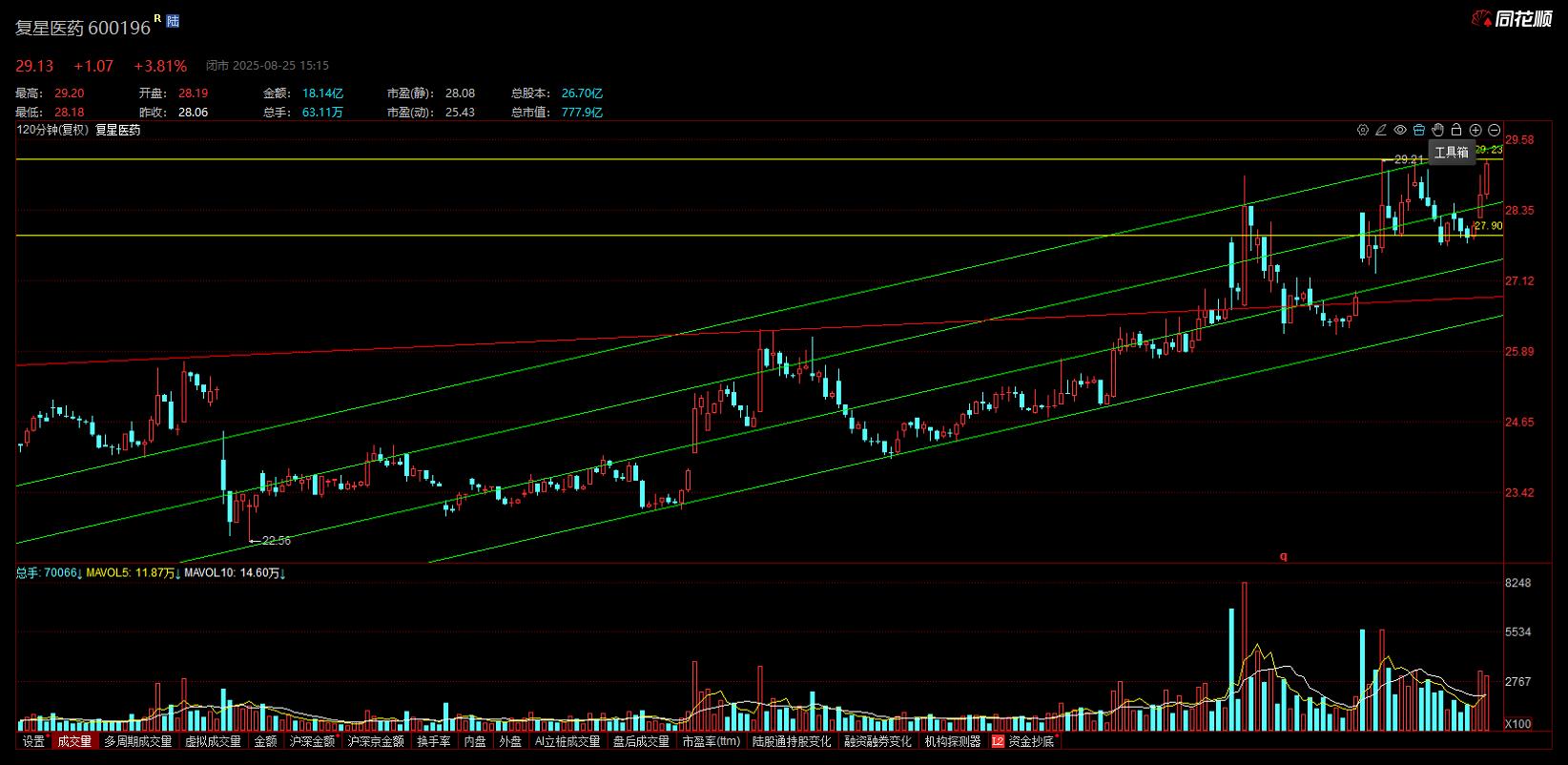Click the 22.56 low price label on the chart
Image resolution: width=1568 pixels, height=765 pixels.
276,541
